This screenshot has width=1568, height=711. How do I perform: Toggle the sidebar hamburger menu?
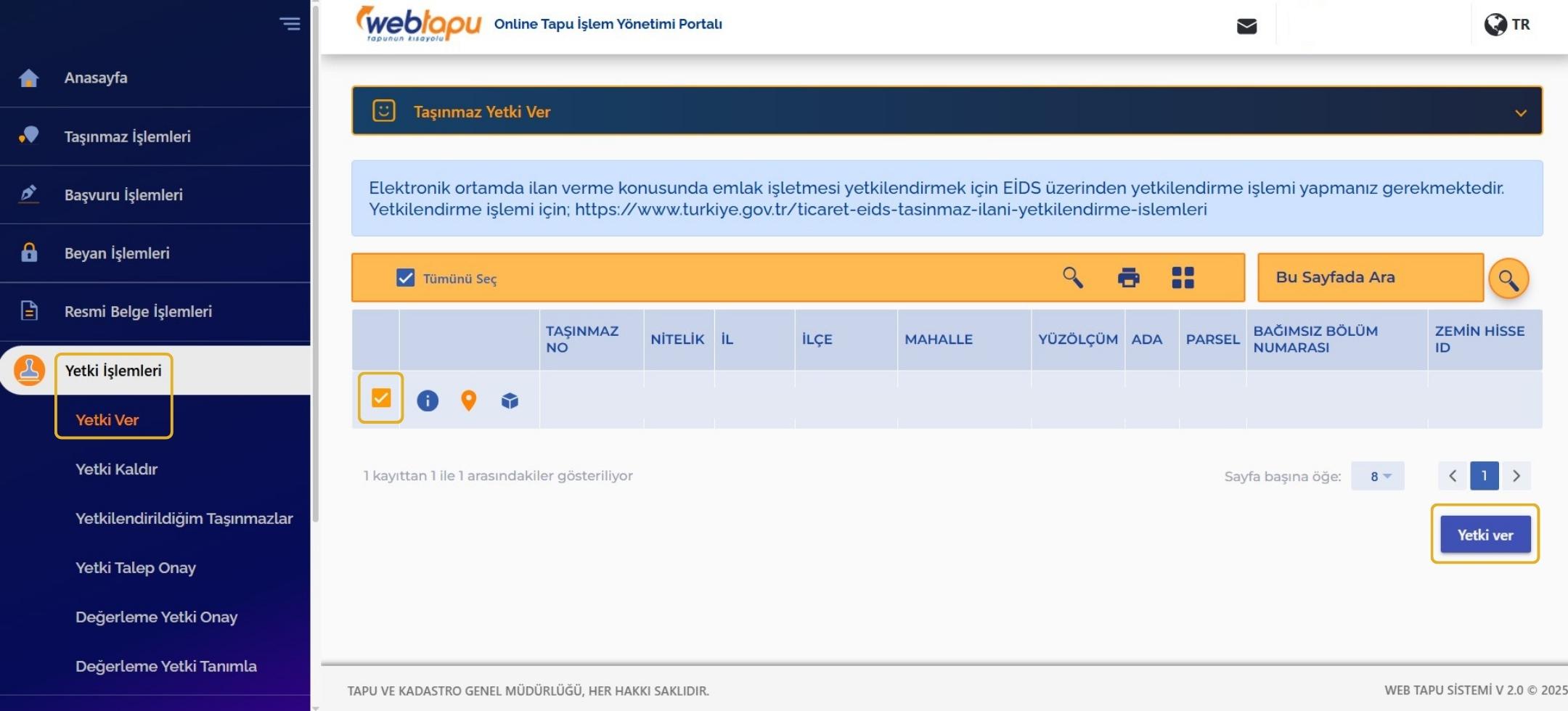[290, 23]
